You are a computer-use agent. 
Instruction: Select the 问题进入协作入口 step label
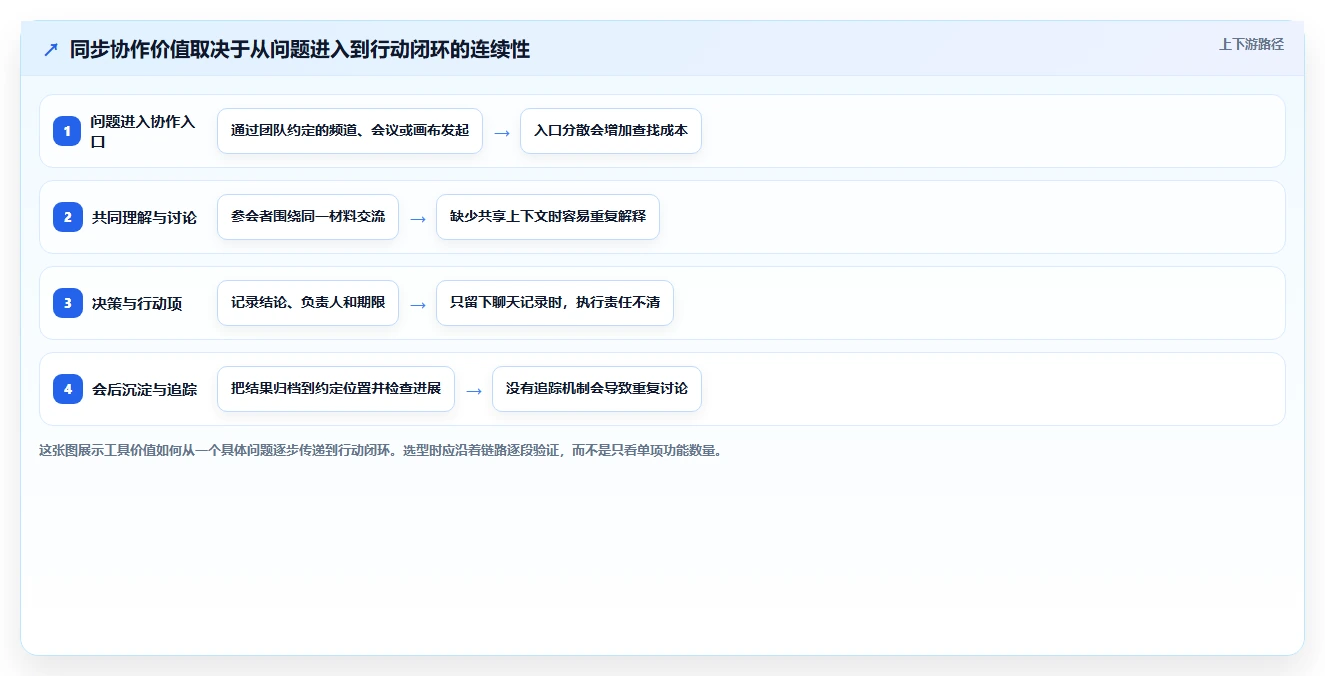click(143, 131)
